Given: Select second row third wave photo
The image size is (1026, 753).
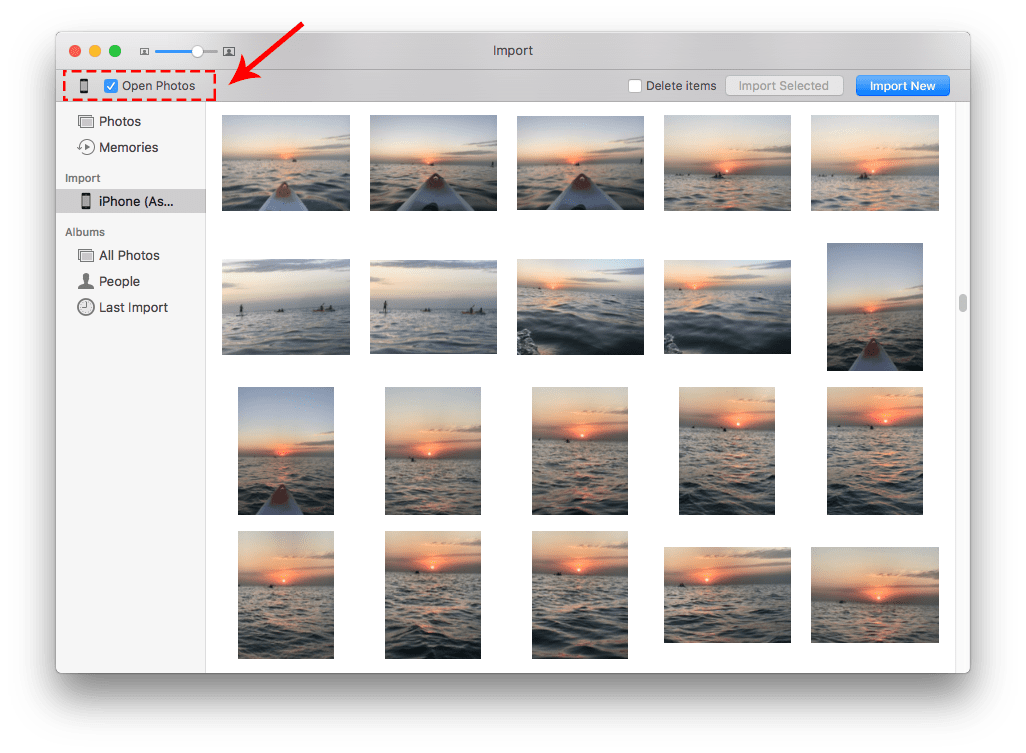Looking at the screenshot, I should pyautogui.click(x=580, y=307).
